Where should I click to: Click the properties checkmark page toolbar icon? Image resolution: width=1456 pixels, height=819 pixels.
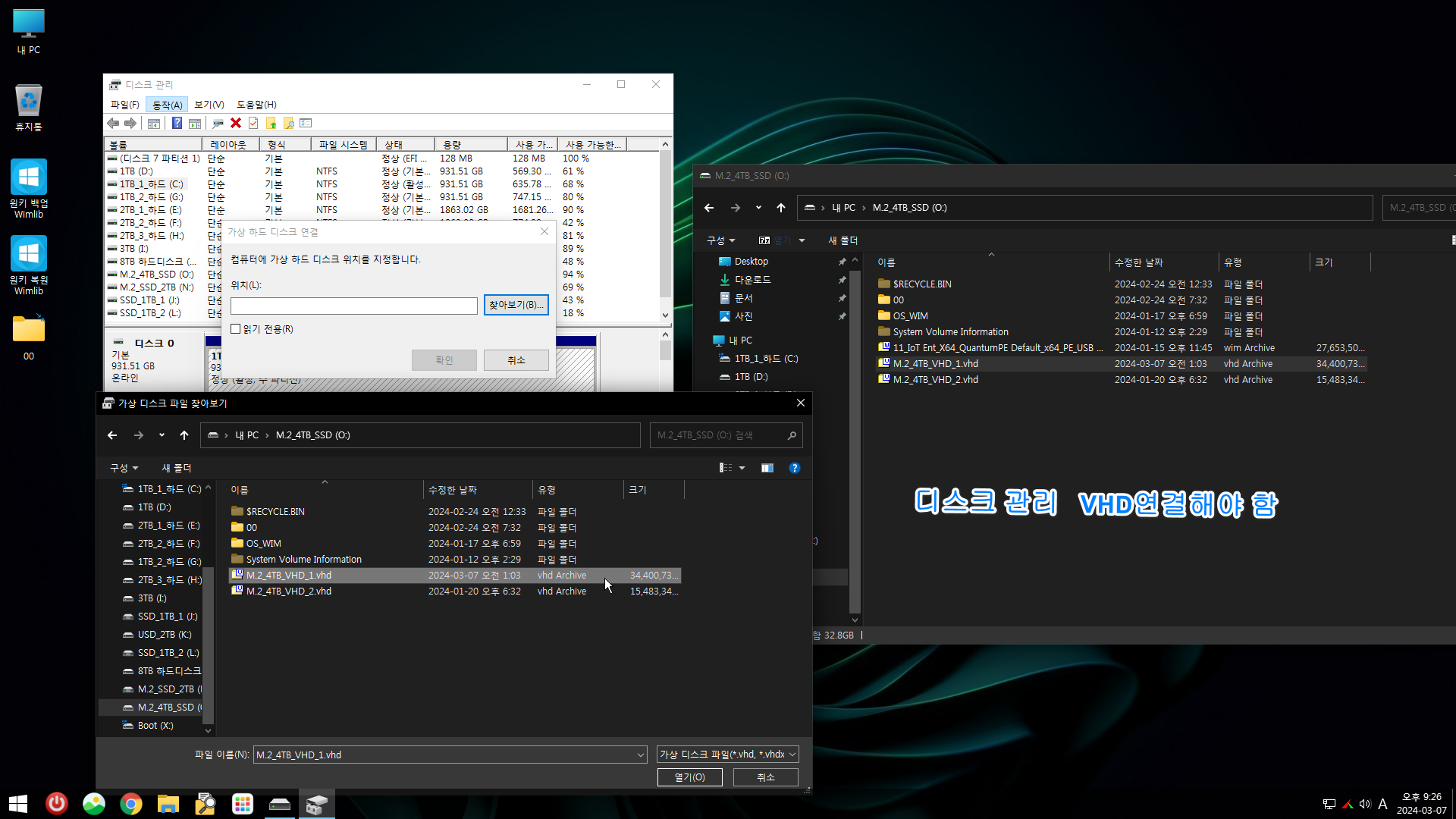[x=253, y=124]
